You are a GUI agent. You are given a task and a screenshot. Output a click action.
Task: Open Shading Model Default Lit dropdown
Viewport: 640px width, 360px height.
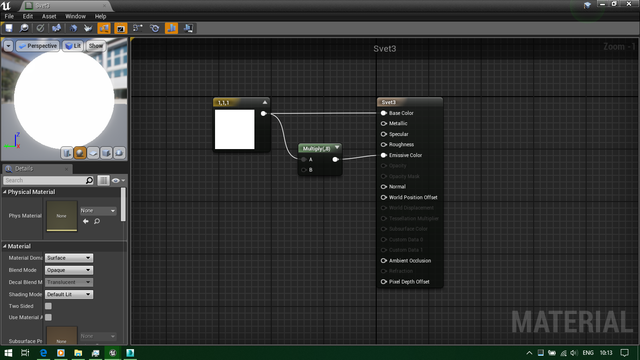coord(69,294)
